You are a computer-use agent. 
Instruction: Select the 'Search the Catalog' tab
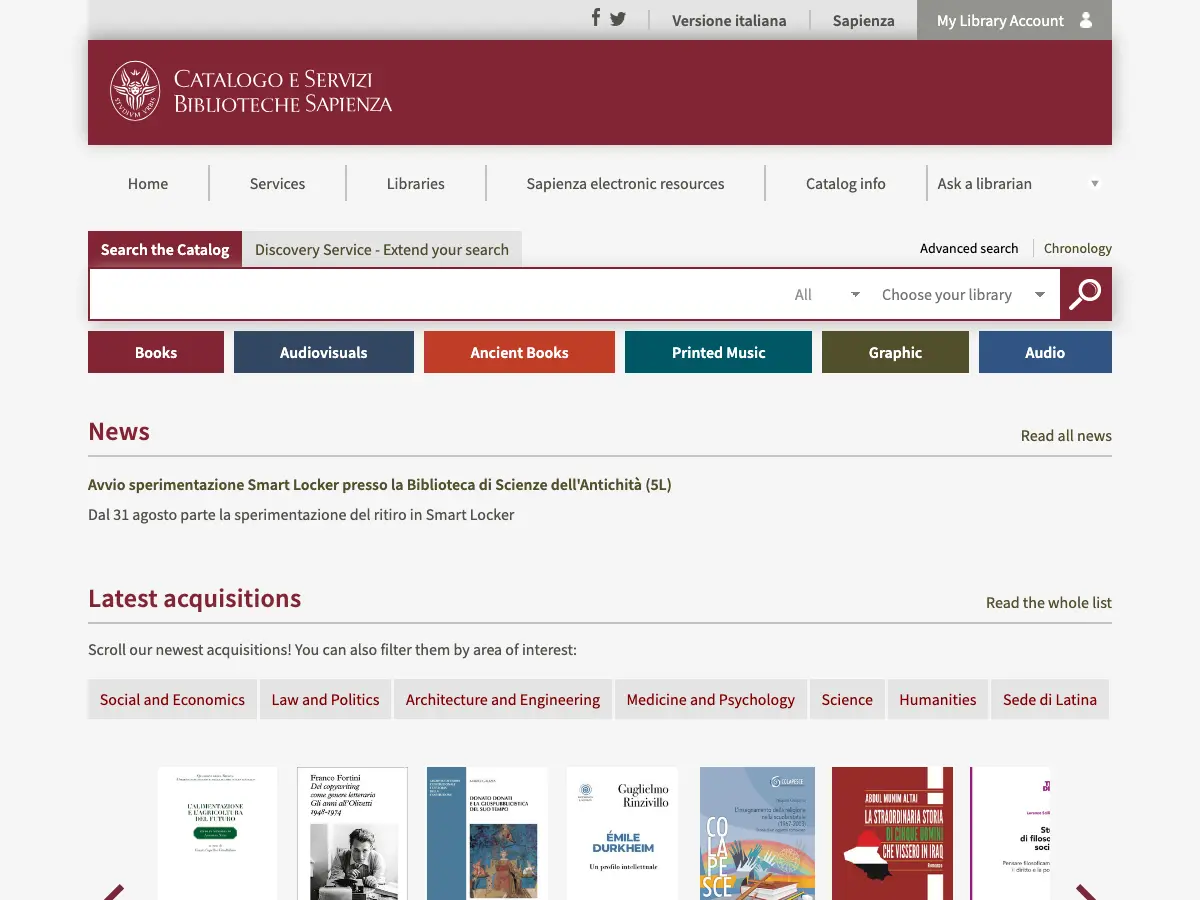pos(165,250)
